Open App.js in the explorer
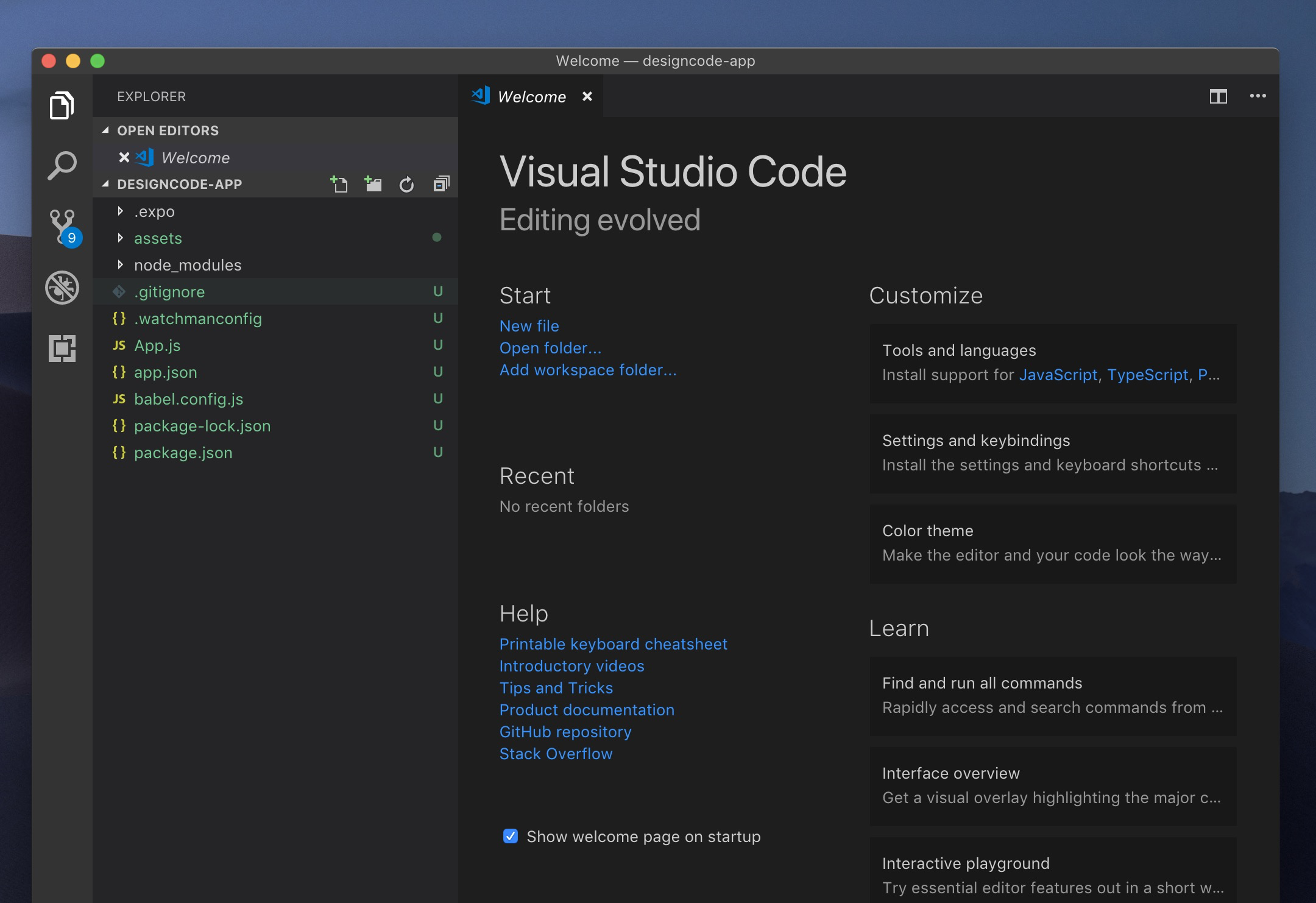1316x903 pixels. click(157, 345)
